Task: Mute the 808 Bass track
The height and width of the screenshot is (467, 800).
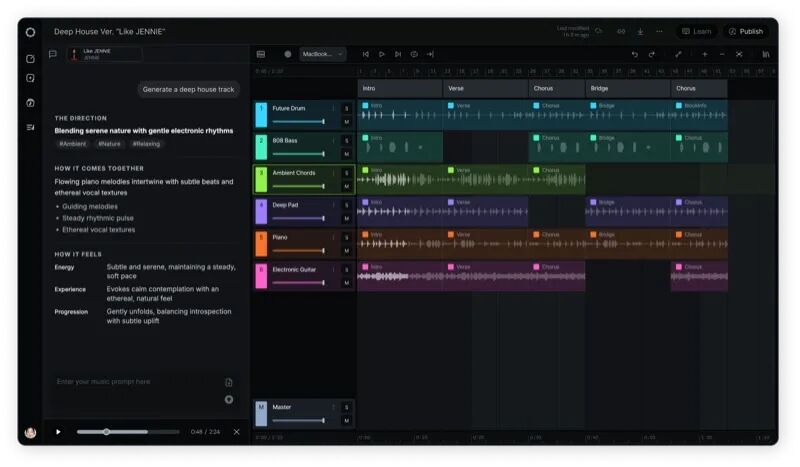Action: (x=346, y=154)
